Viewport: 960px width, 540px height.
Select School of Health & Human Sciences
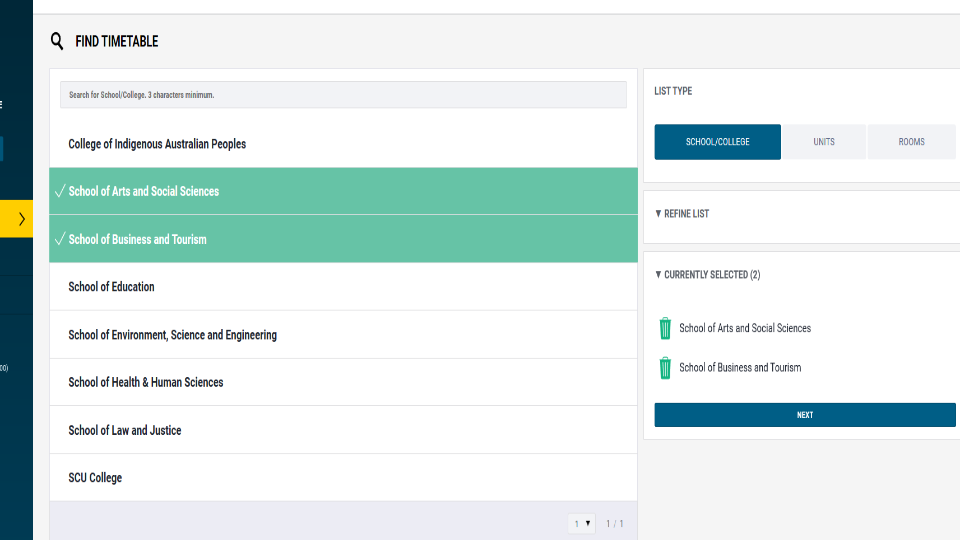point(343,382)
